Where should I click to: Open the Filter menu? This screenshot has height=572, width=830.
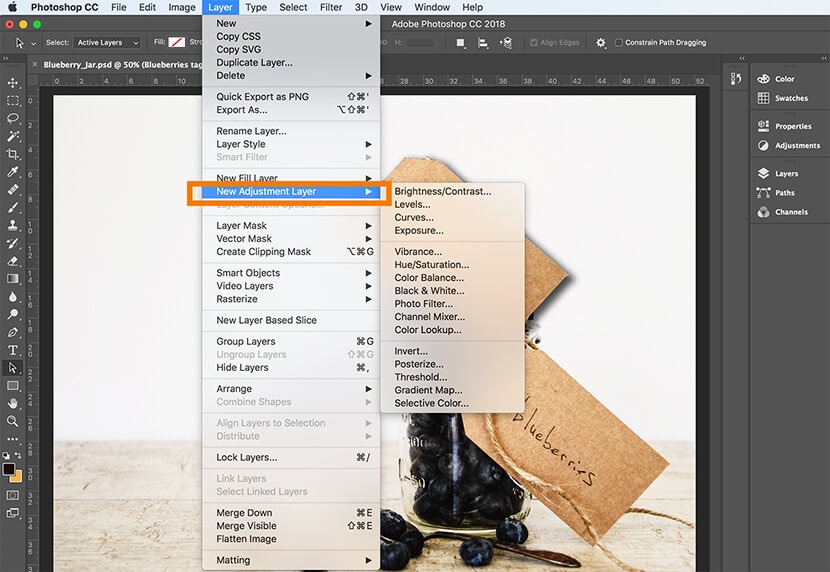point(331,7)
